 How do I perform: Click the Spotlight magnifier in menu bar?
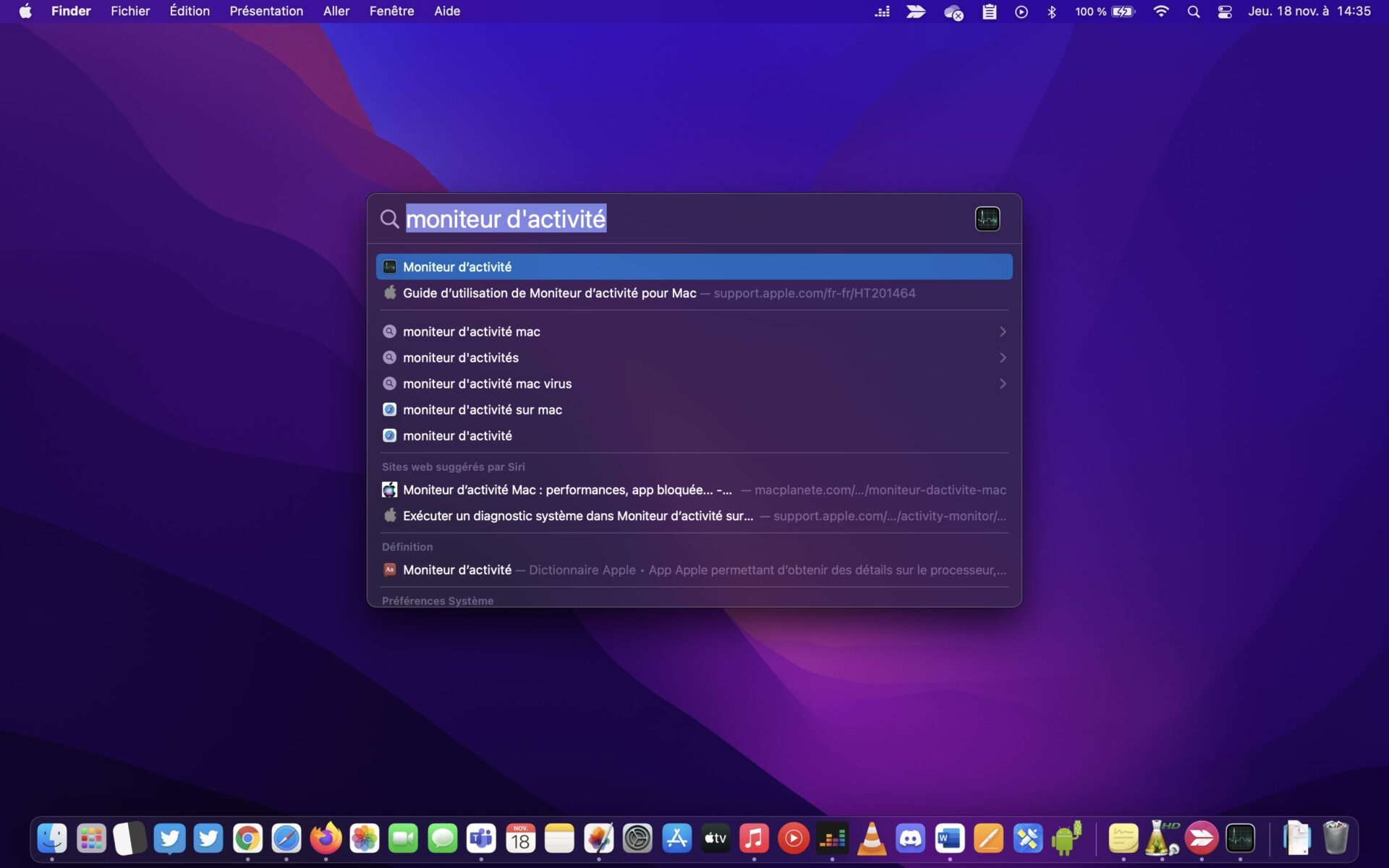1194,12
